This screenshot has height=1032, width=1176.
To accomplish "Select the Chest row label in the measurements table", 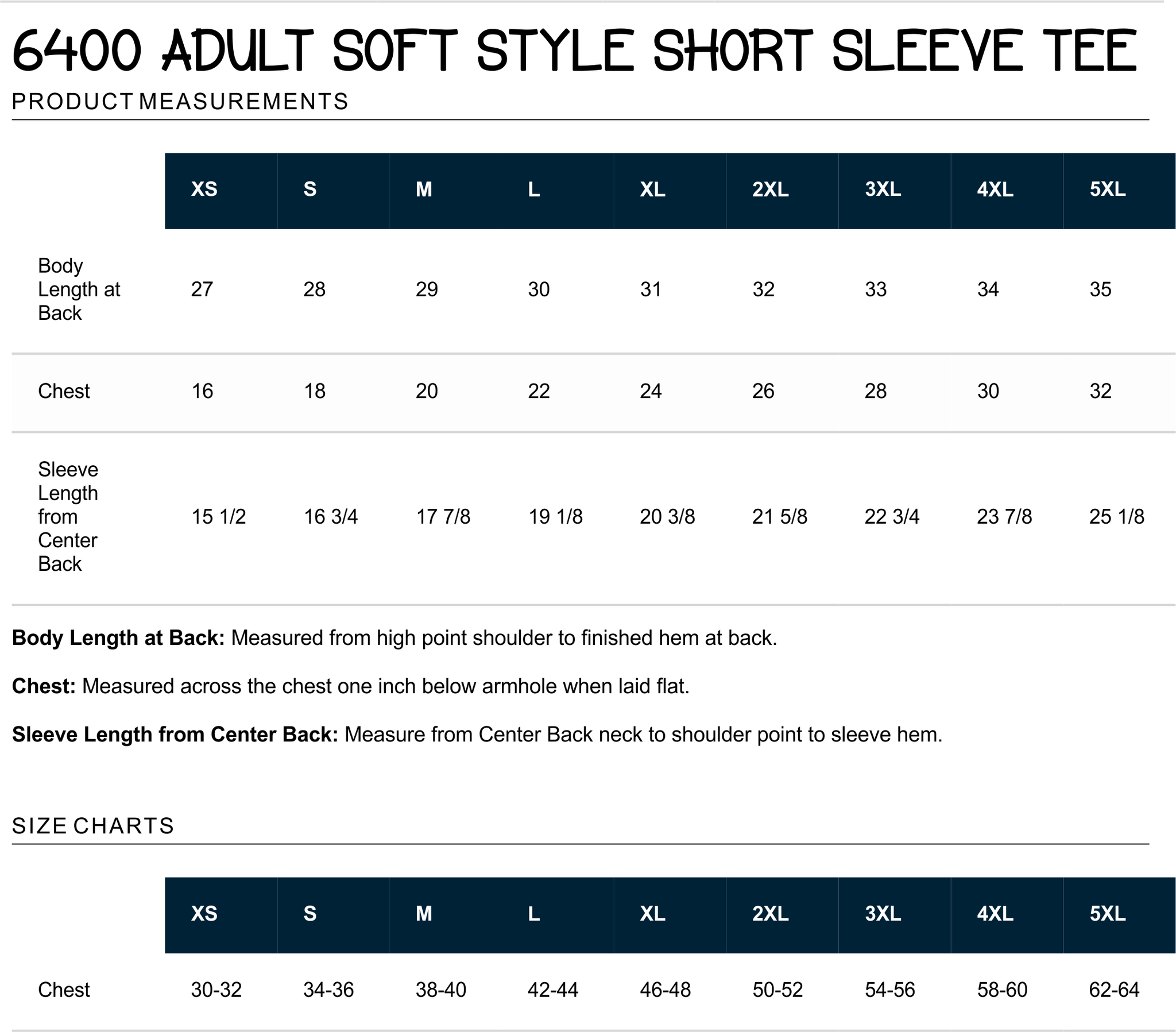I will pos(64,392).
